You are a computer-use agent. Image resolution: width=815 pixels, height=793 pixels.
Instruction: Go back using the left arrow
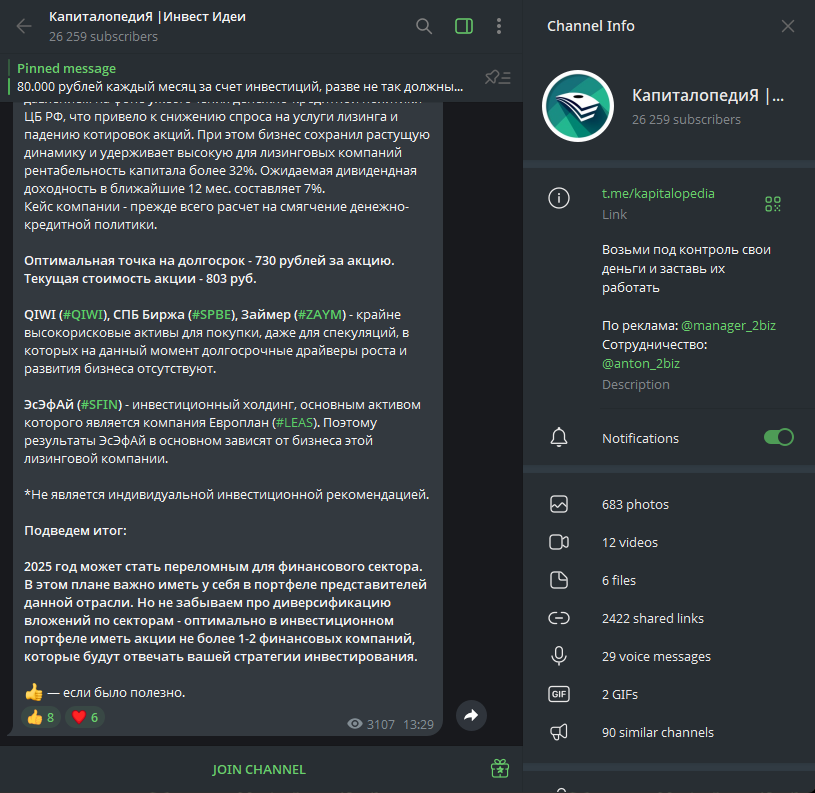[x=24, y=26]
